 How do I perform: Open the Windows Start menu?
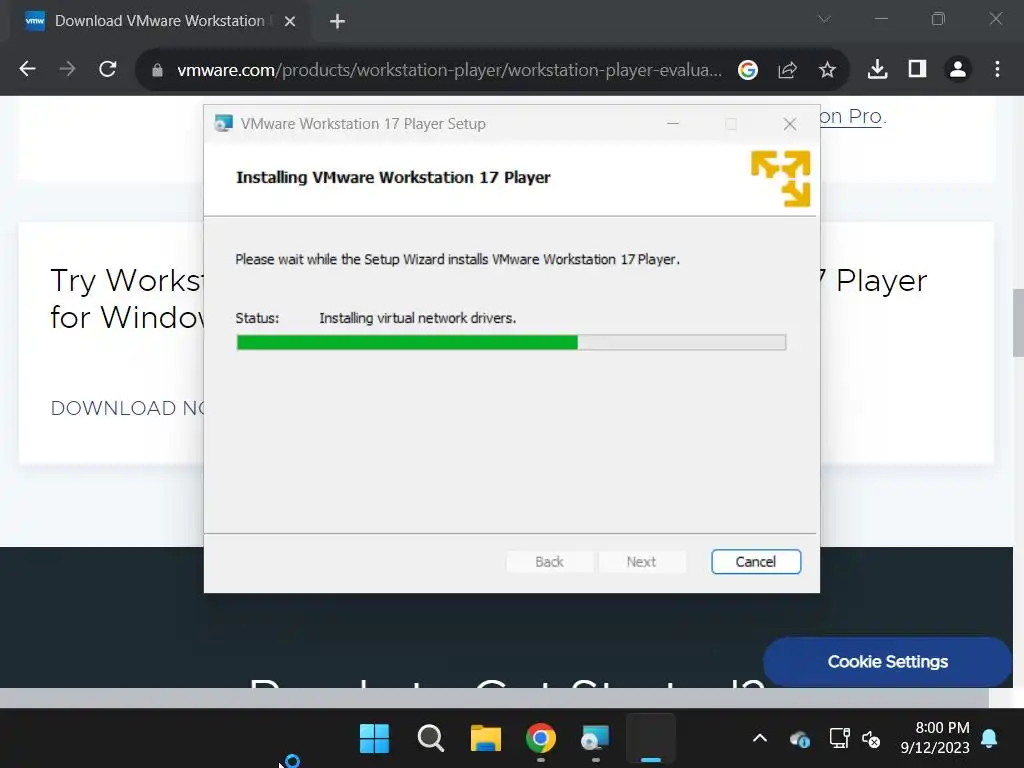tap(374, 739)
